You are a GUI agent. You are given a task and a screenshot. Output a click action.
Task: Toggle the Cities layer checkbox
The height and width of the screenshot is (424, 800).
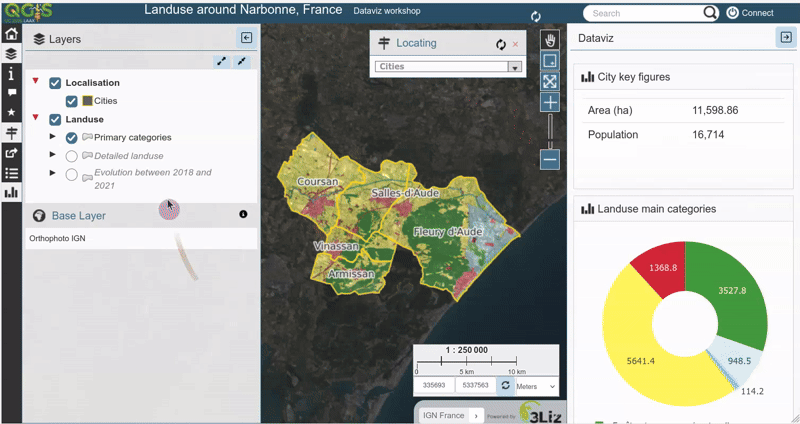(71, 101)
